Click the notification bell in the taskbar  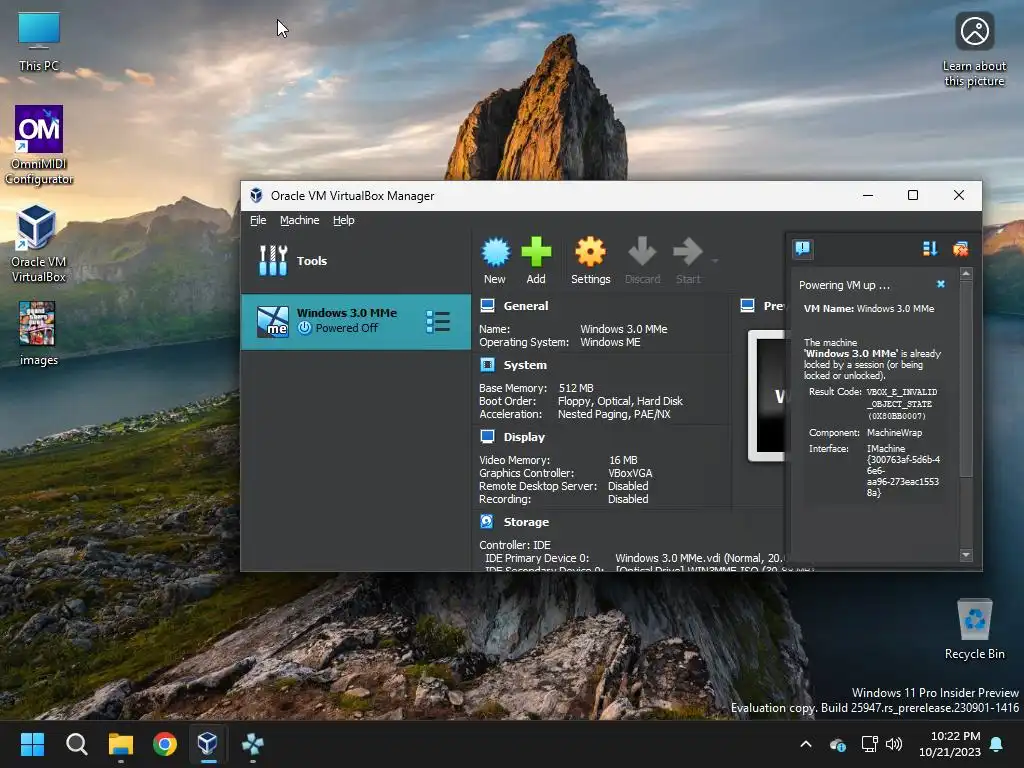coord(996,744)
